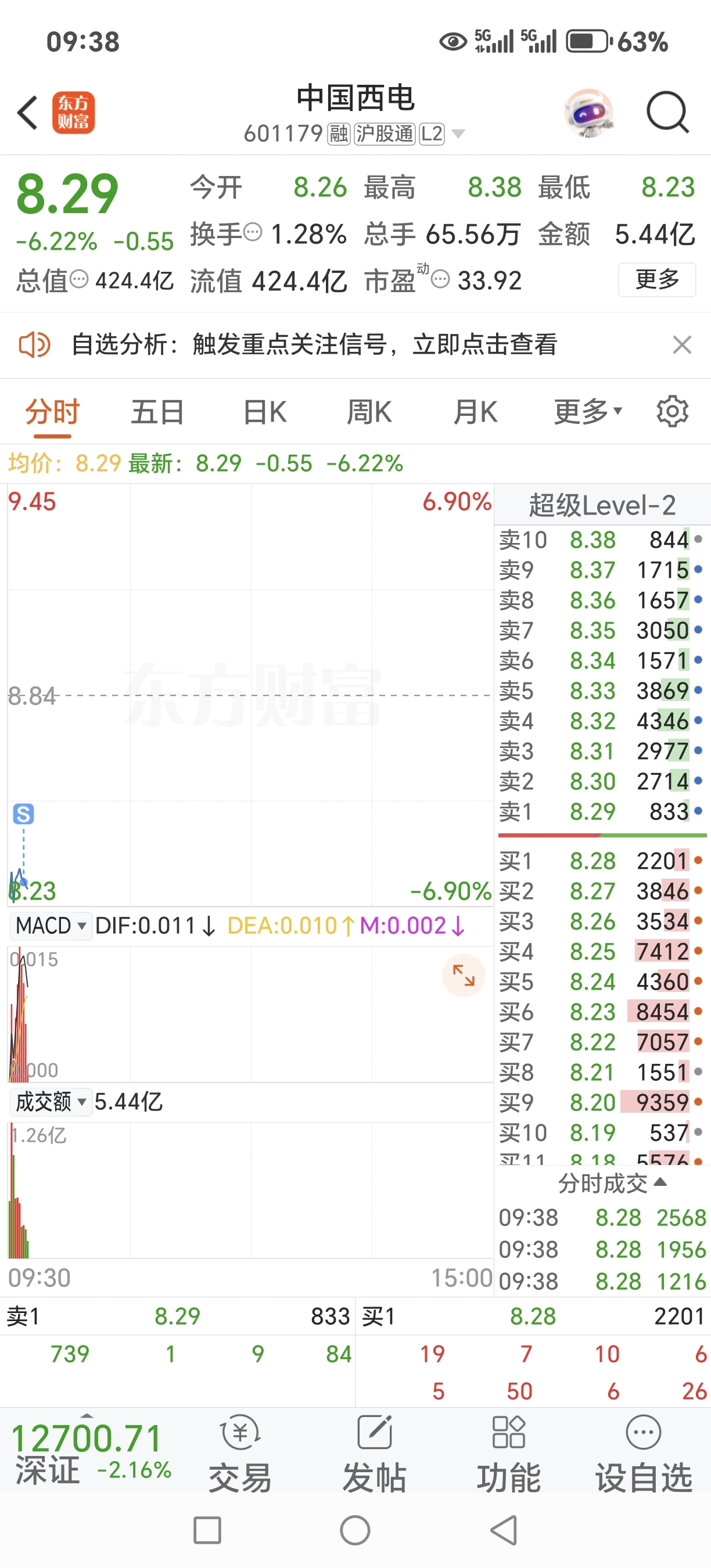Tap the back arrow
Screen dimensions: 711x1568
click(27, 113)
